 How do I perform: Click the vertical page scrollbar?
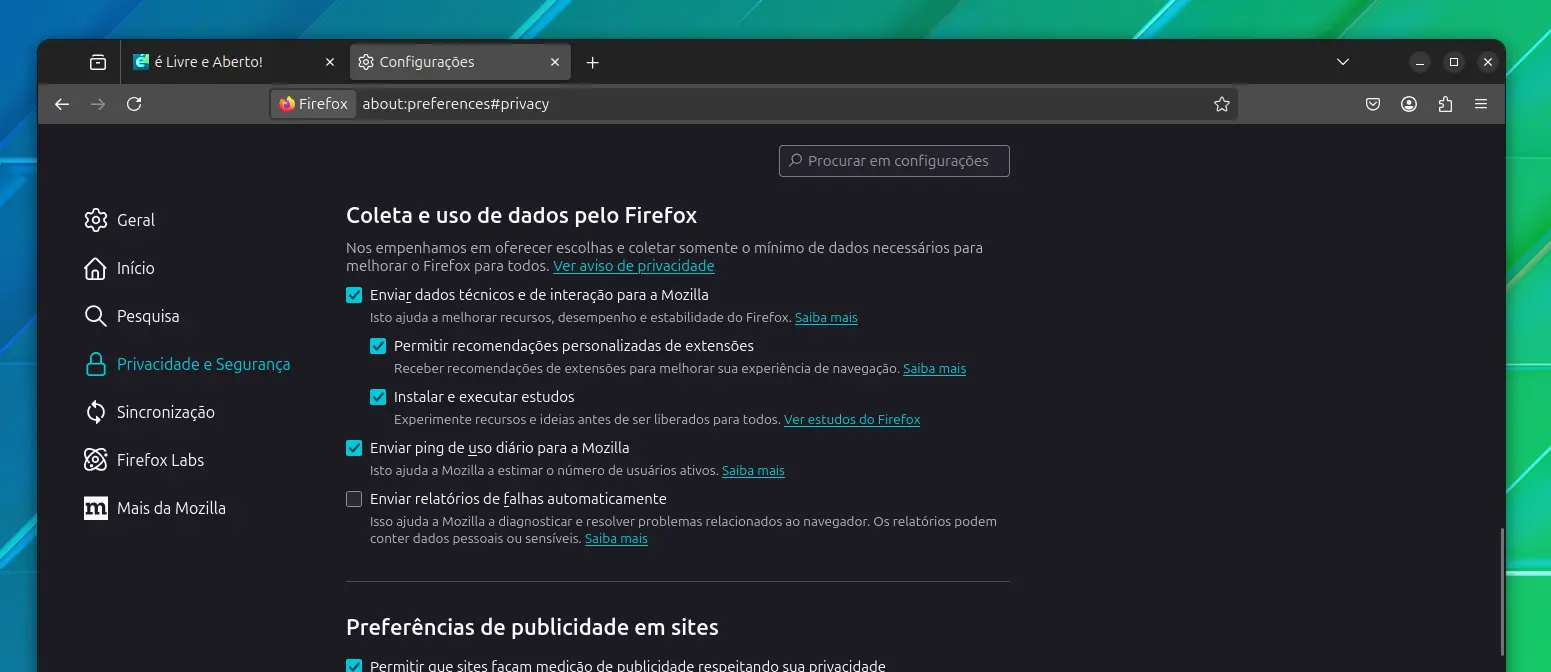pos(1500,590)
